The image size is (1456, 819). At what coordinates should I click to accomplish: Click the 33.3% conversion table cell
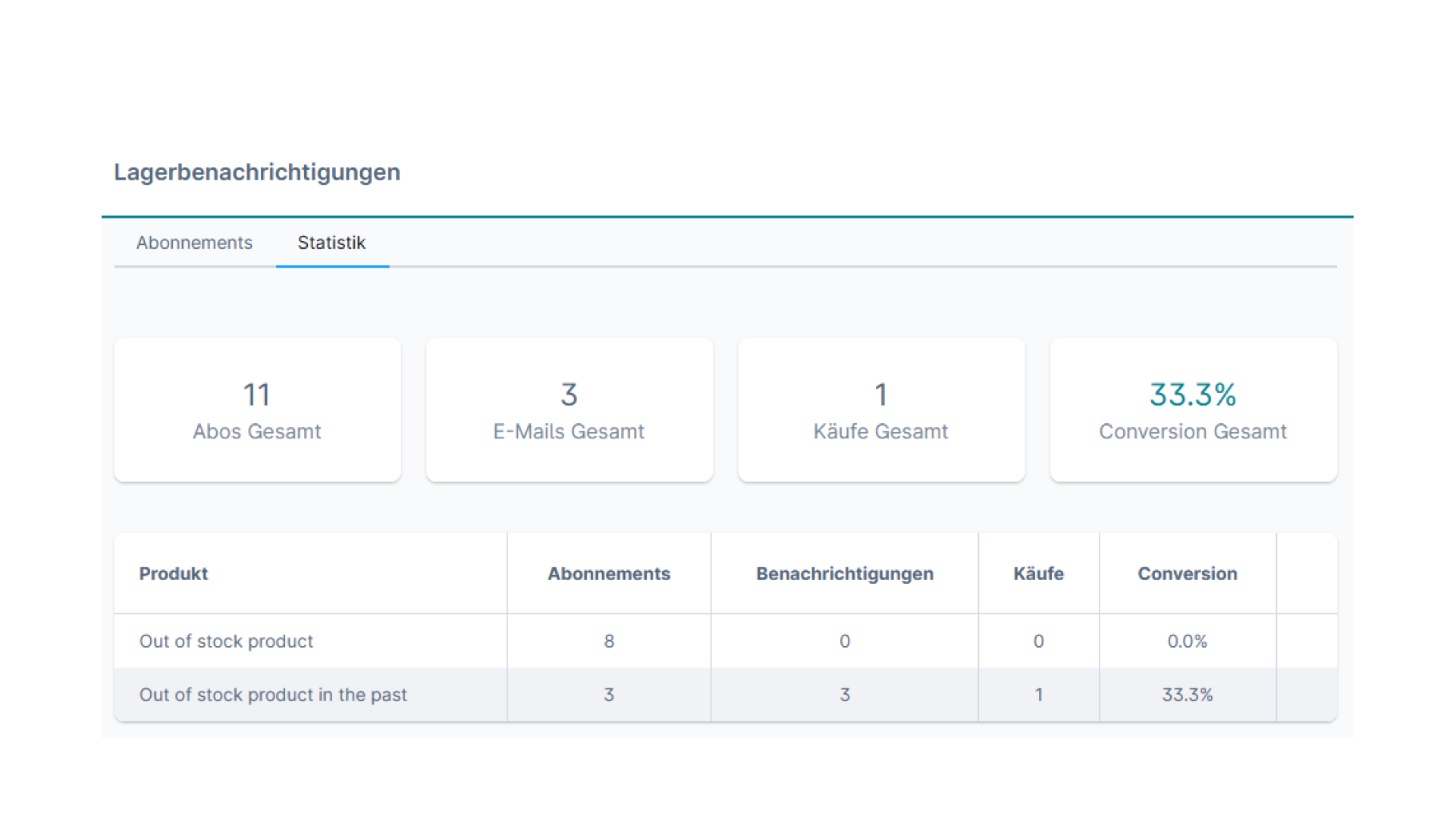pyautogui.click(x=1187, y=695)
